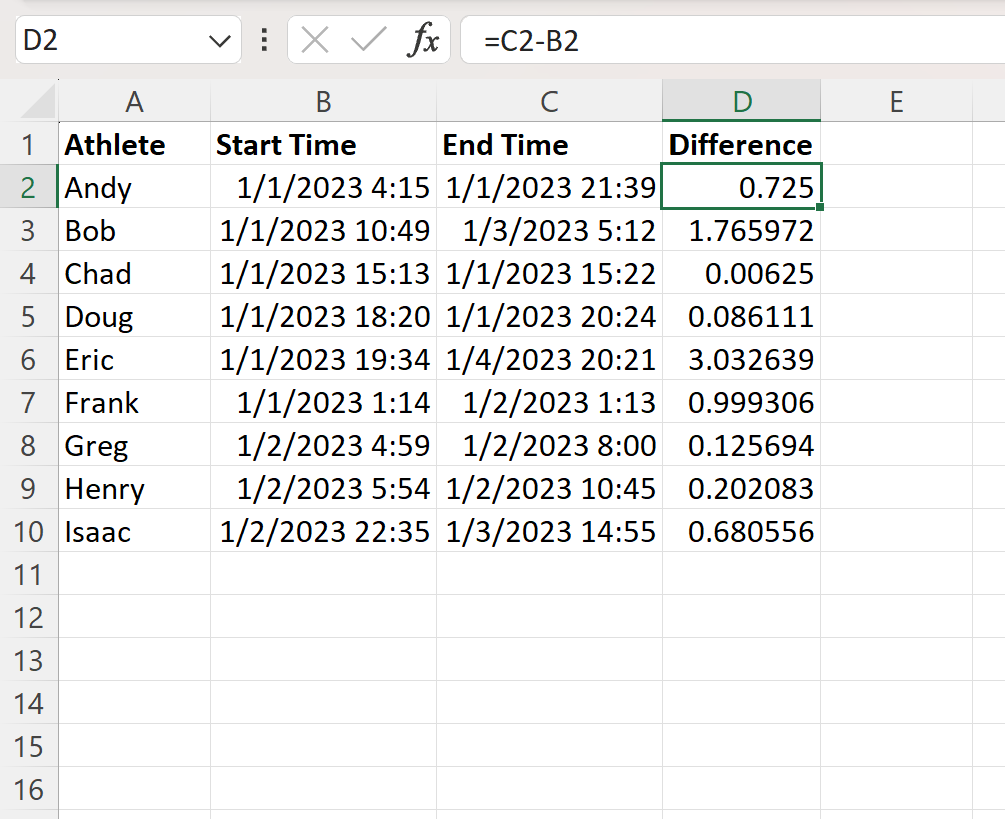This screenshot has width=1005, height=819.
Task: Select empty cell E11
Action: click(x=896, y=574)
